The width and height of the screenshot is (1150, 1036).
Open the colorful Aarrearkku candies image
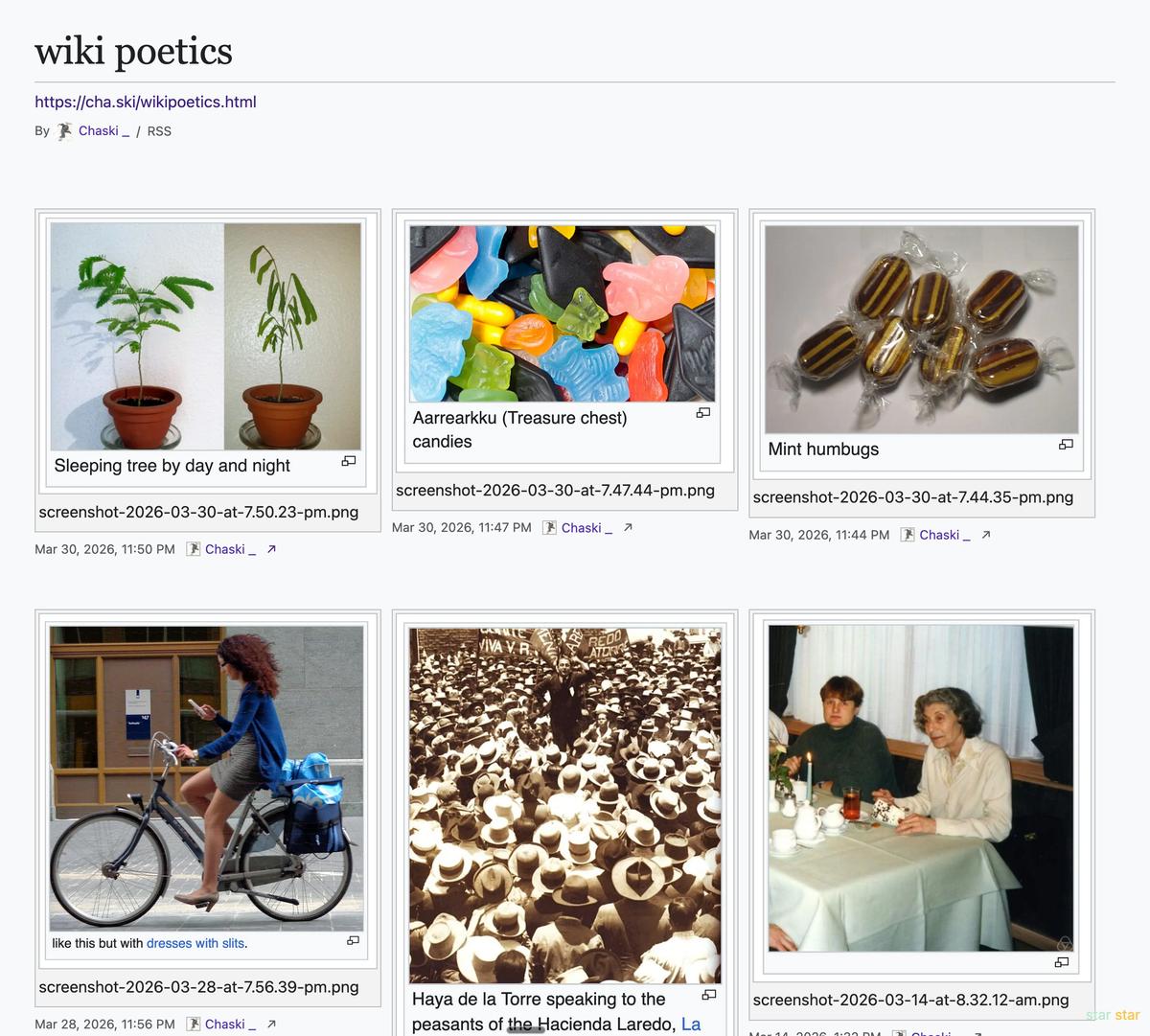tap(563, 313)
